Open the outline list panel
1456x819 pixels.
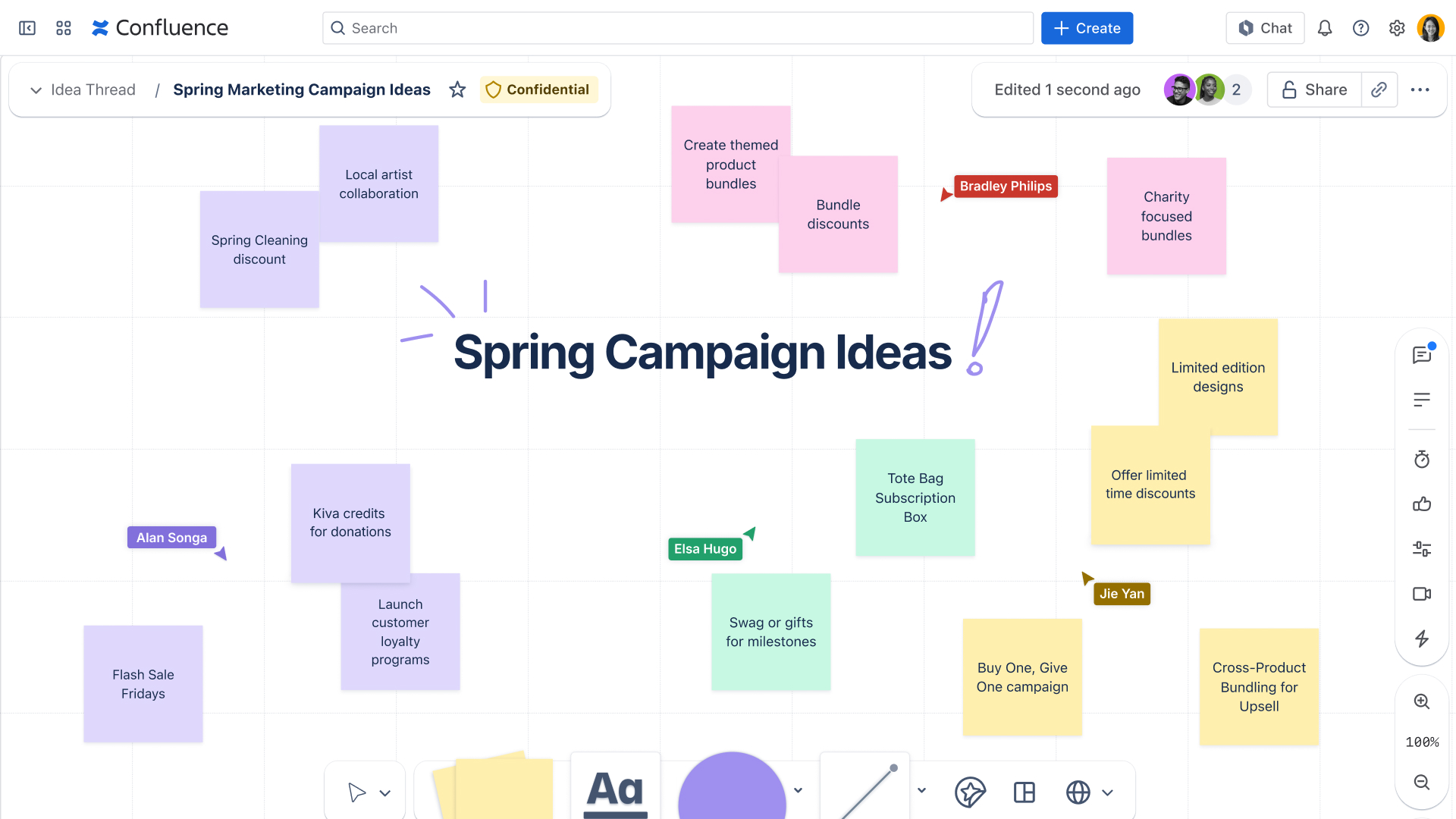[1422, 400]
